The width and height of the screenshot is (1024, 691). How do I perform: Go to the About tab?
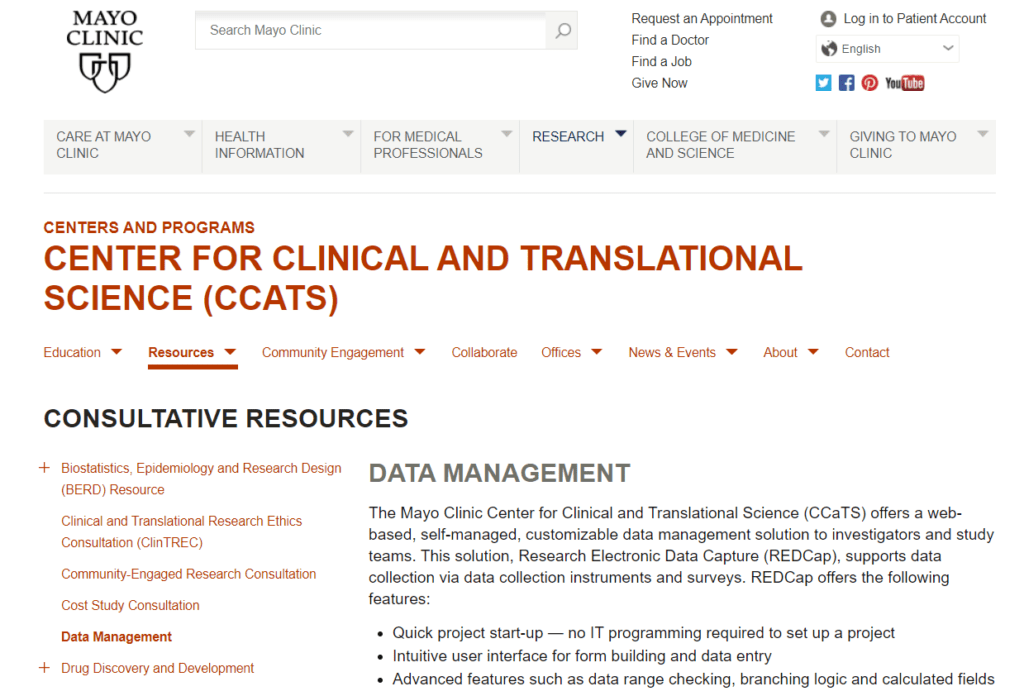[x=780, y=353]
